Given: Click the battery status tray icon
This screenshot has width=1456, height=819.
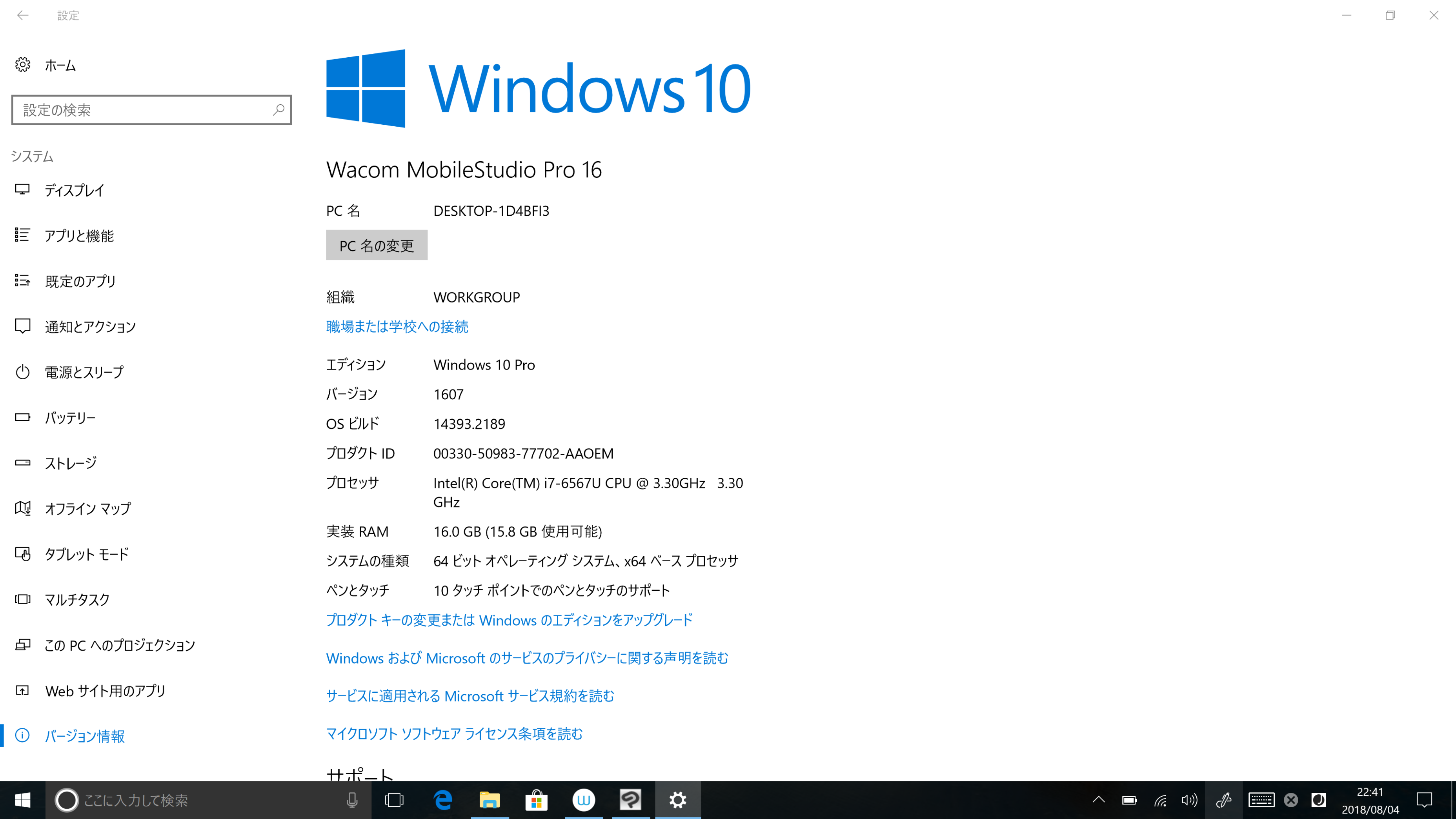Looking at the screenshot, I should (x=1129, y=800).
